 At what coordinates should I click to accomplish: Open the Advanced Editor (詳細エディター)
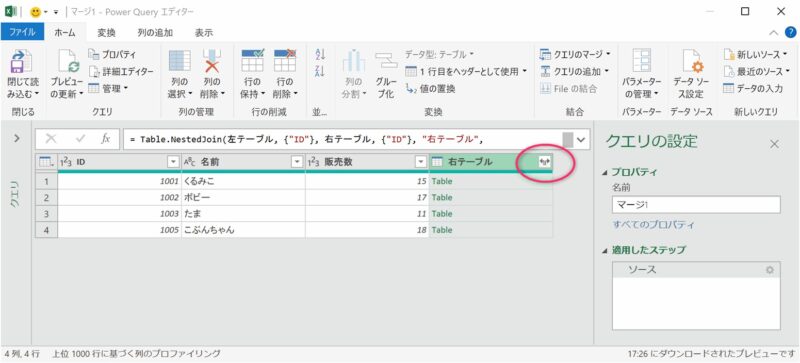point(121,71)
